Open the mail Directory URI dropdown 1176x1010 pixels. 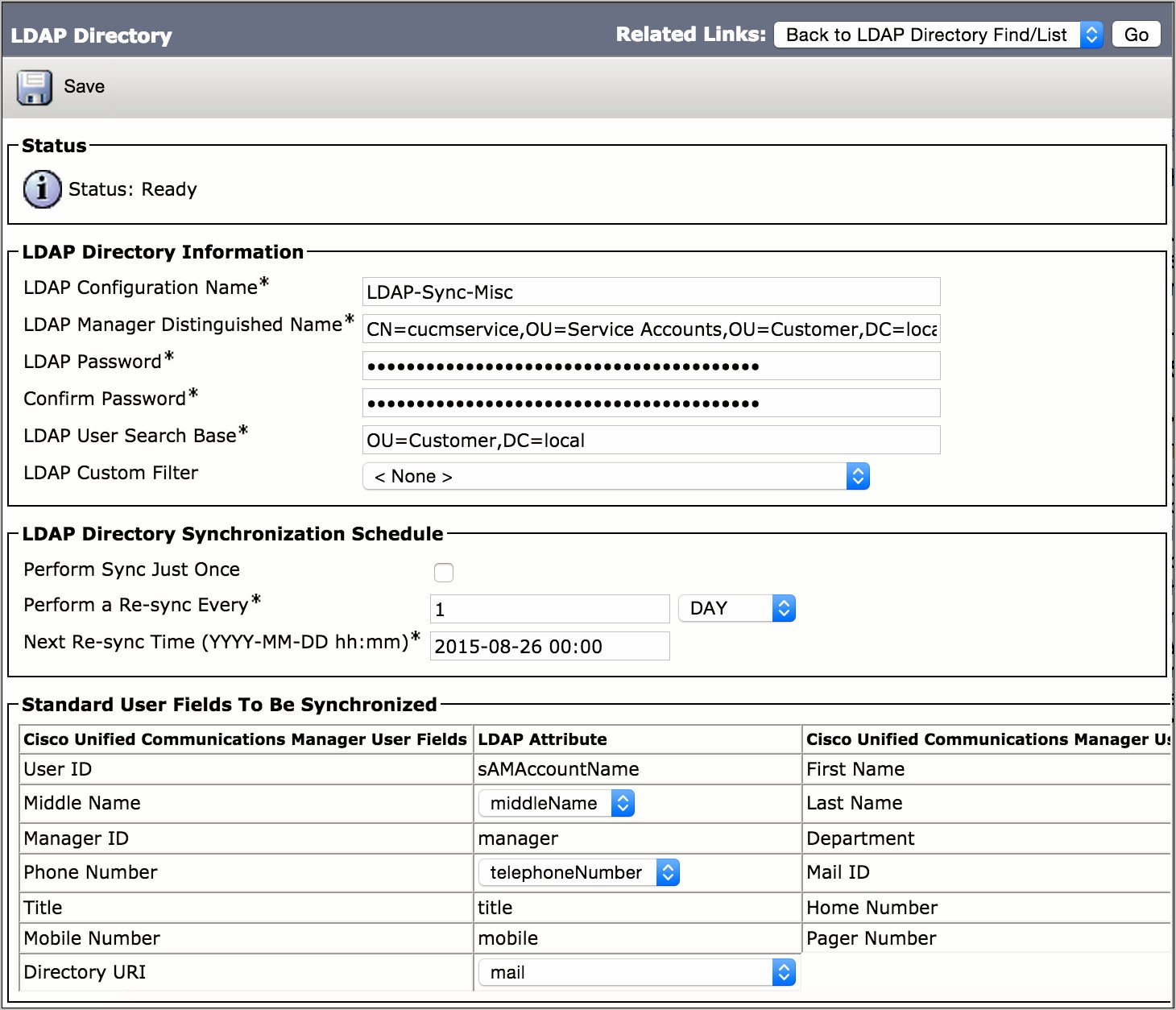point(637,972)
